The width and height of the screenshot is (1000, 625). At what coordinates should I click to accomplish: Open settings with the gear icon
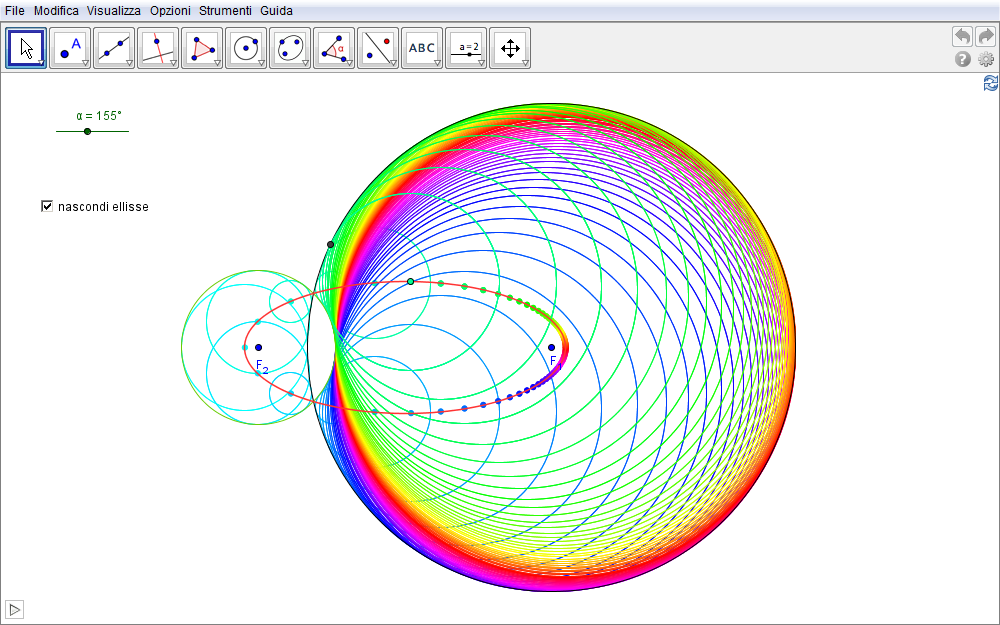986,60
